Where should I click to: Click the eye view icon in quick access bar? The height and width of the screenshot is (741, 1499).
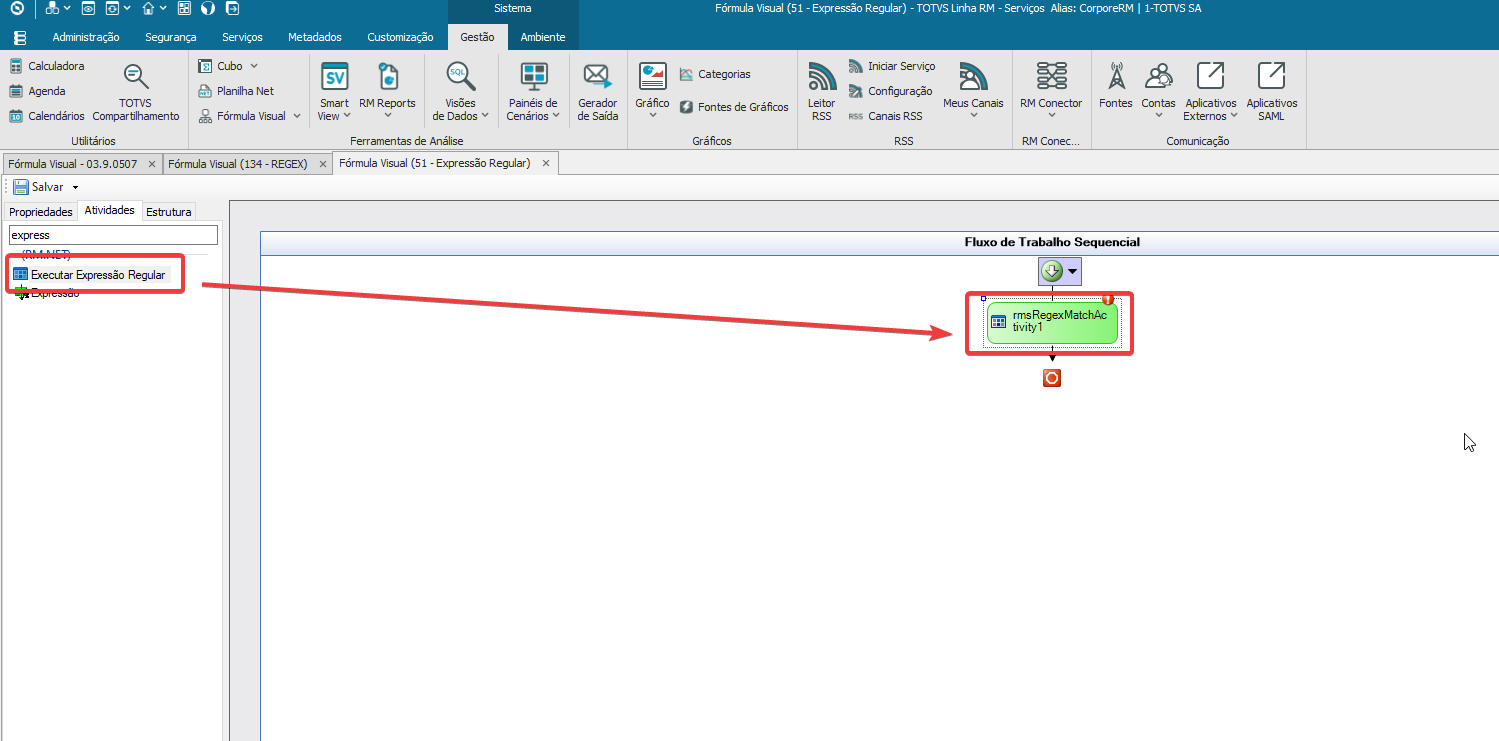tap(88, 9)
